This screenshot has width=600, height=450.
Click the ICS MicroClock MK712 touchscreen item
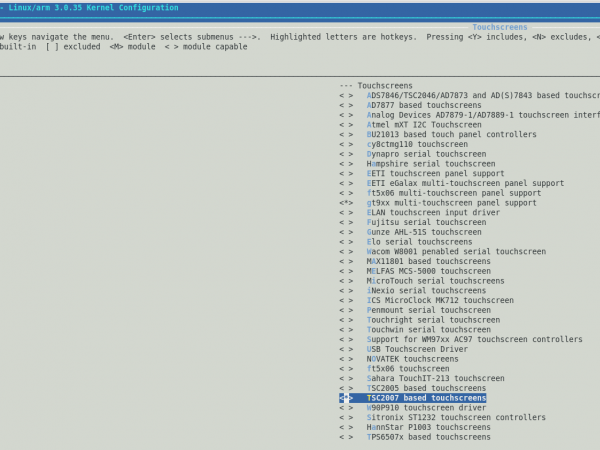tap(440, 300)
